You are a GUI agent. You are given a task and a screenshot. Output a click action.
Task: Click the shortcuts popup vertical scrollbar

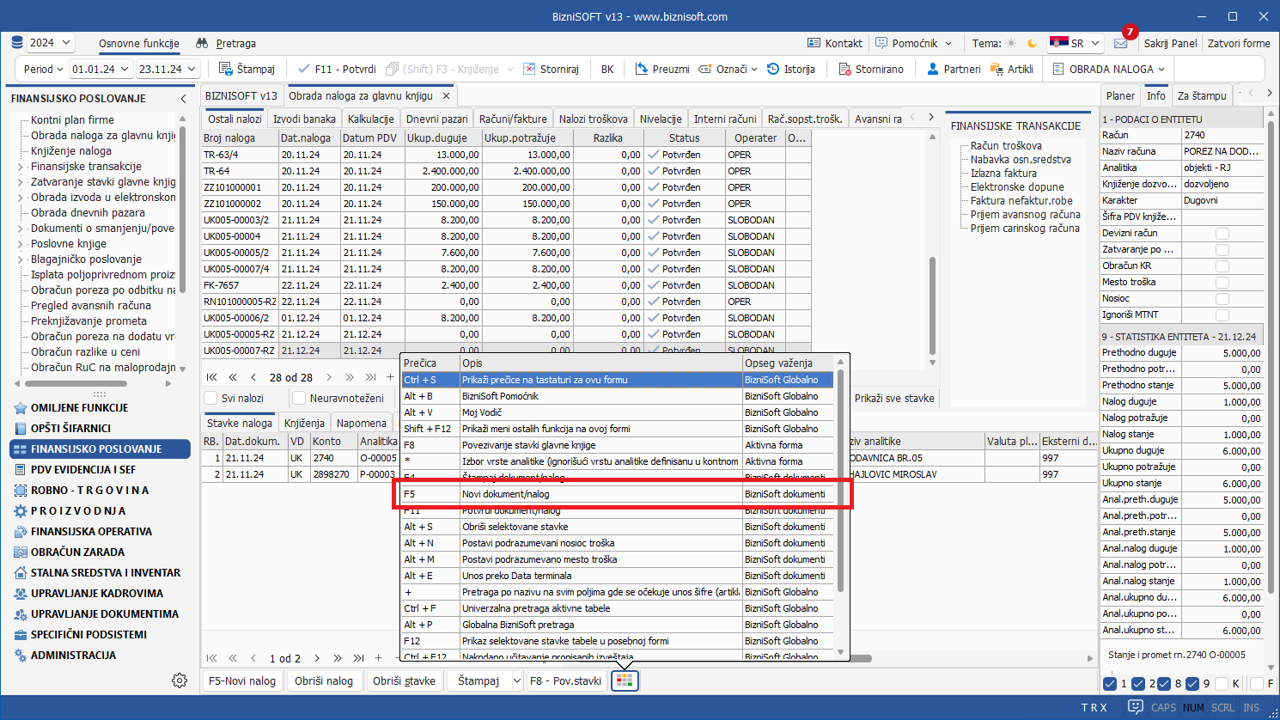pyautogui.click(x=841, y=480)
